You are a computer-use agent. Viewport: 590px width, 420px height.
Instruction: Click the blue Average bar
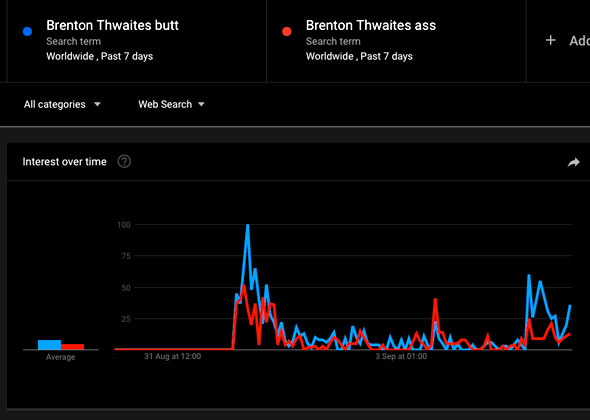(49, 345)
